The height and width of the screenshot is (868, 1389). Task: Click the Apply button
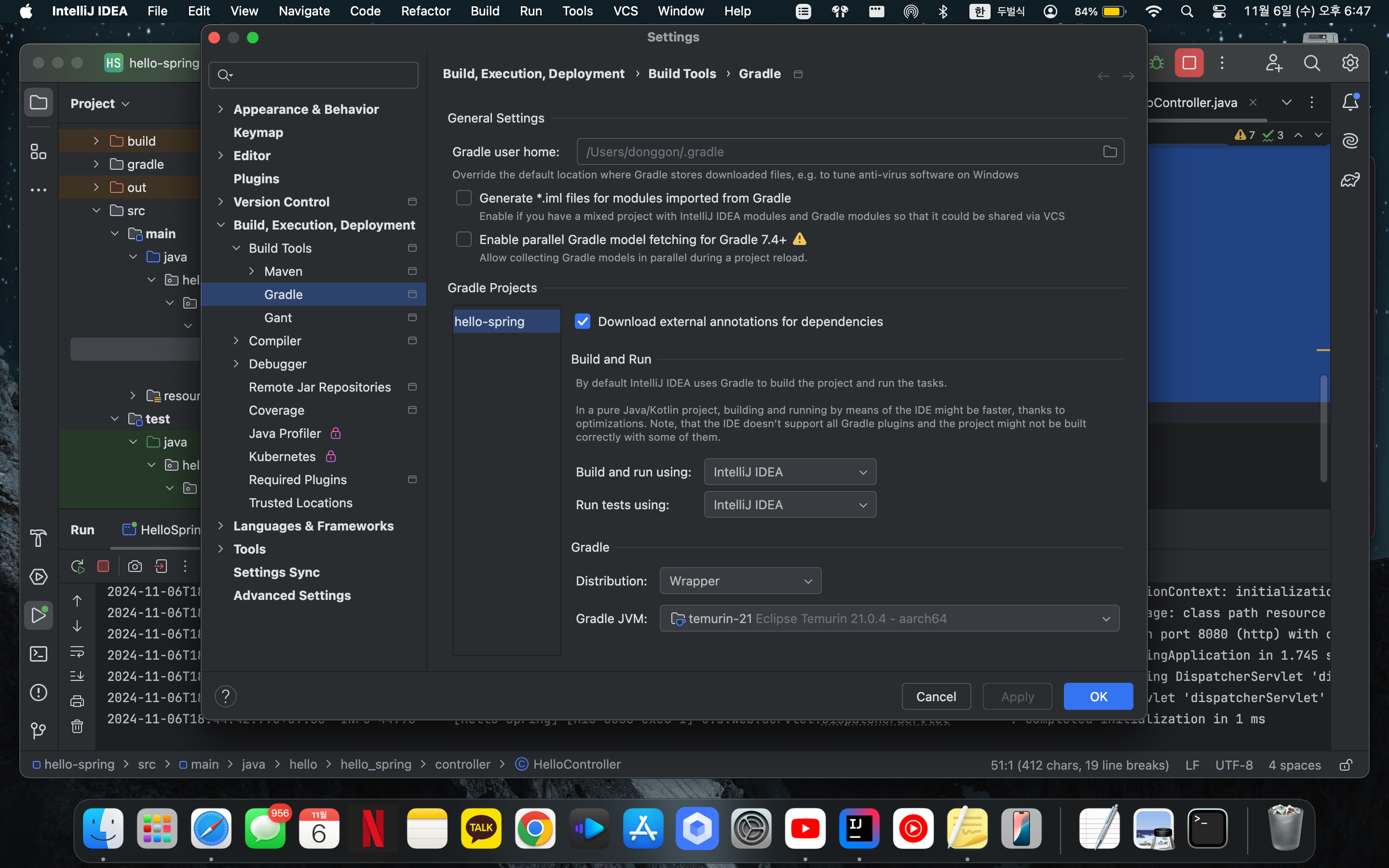(x=1017, y=696)
